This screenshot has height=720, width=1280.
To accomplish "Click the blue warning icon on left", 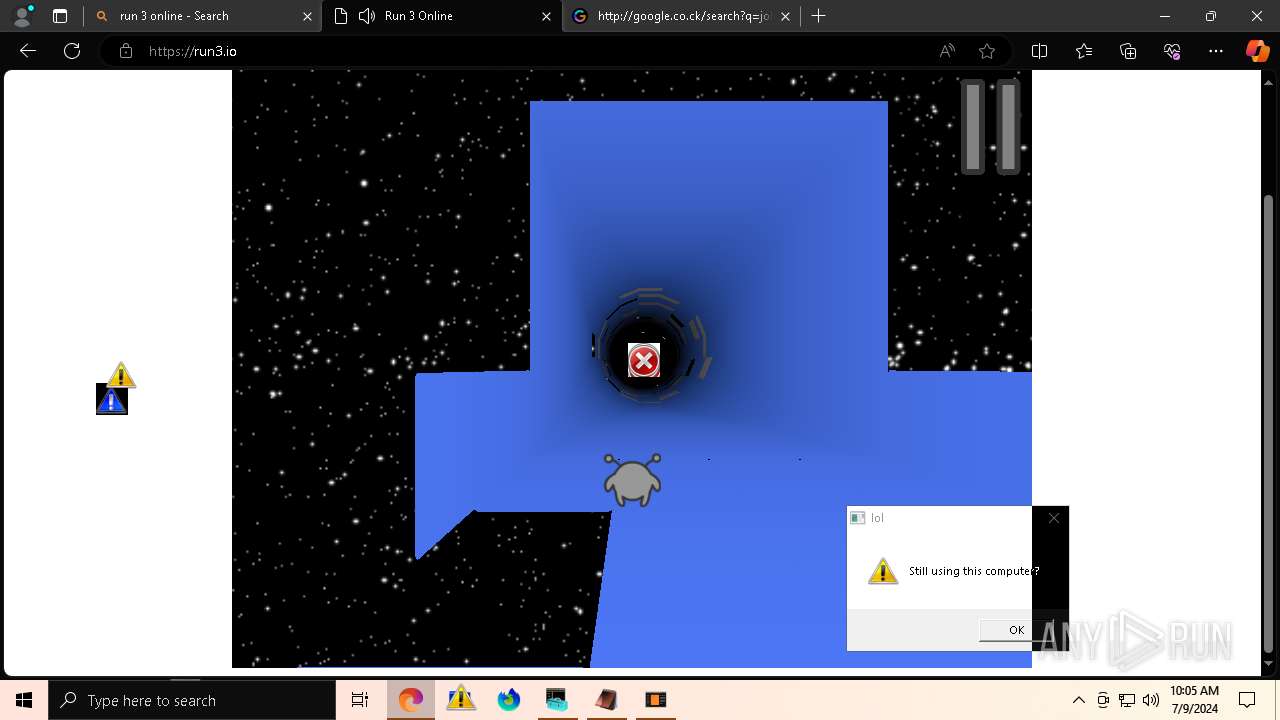I will pos(112,400).
